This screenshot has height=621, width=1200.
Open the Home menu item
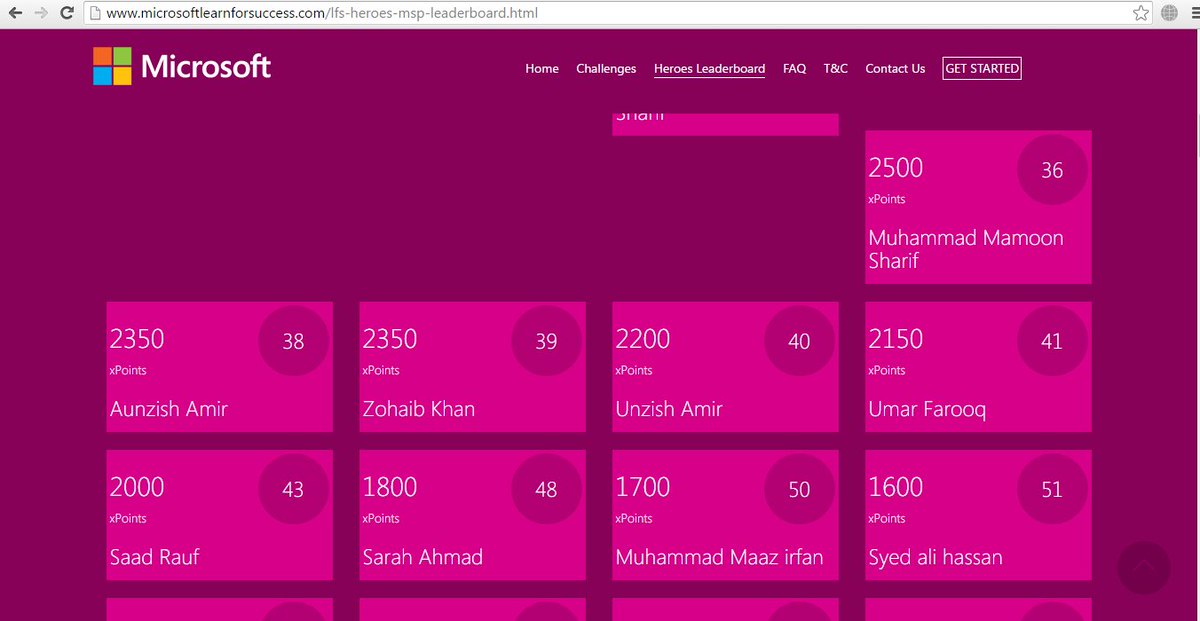[x=542, y=69]
